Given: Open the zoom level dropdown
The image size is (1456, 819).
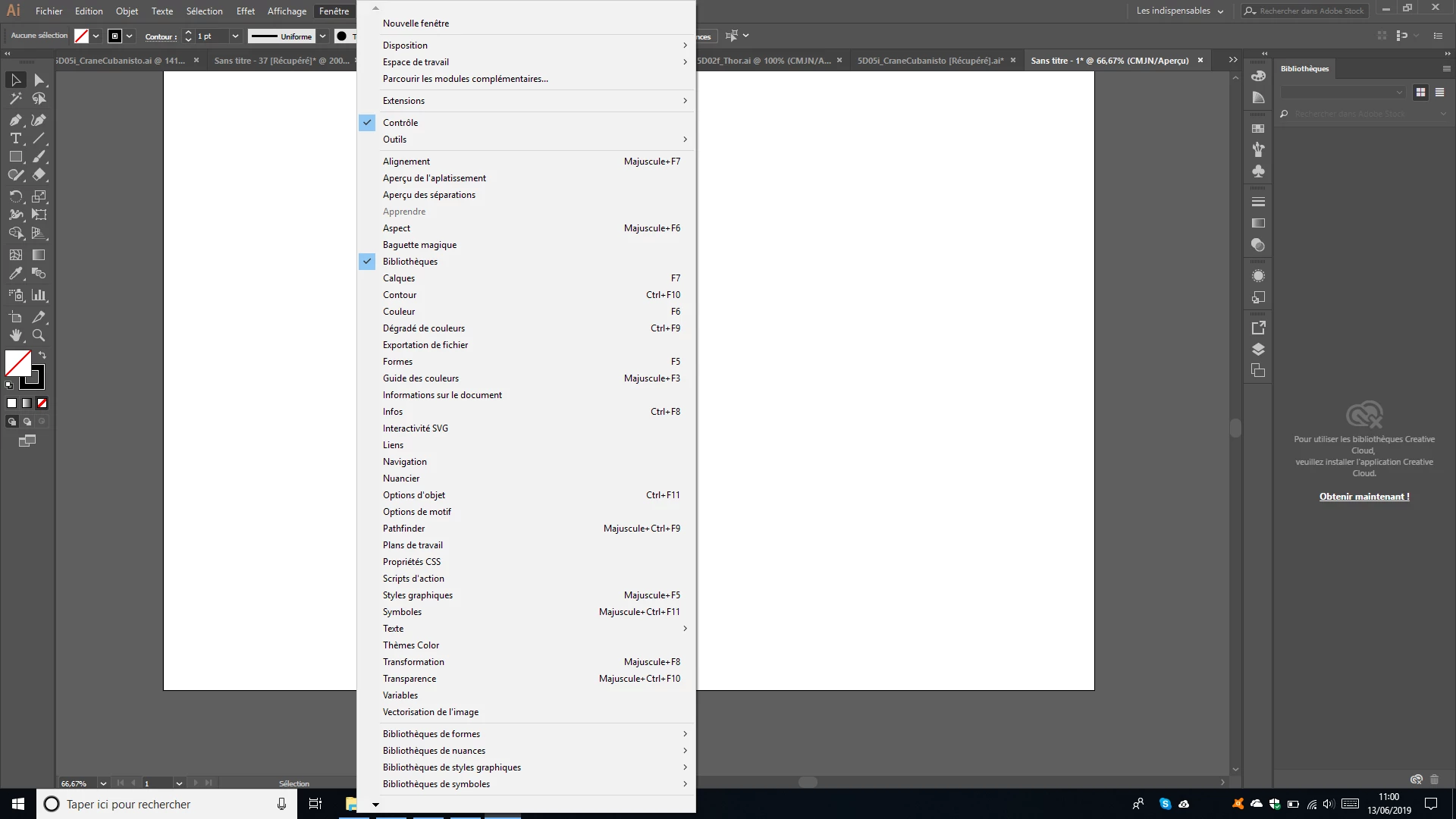Looking at the screenshot, I should point(102,783).
